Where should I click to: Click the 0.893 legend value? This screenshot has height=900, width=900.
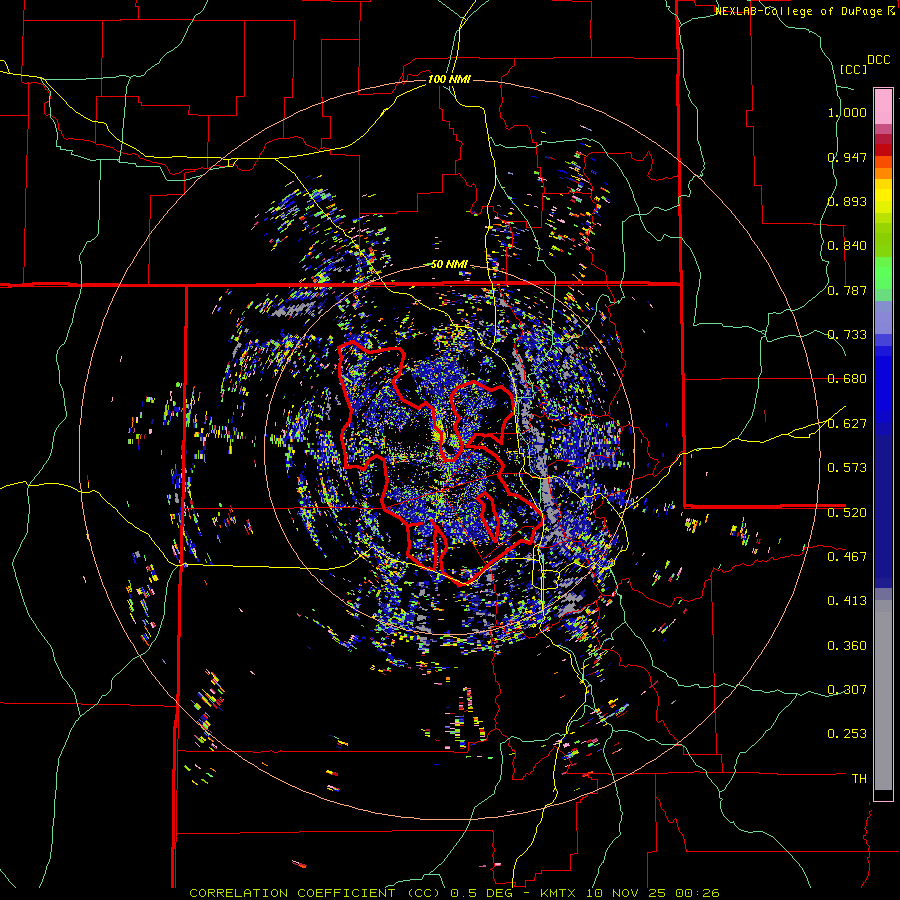[x=847, y=201]
